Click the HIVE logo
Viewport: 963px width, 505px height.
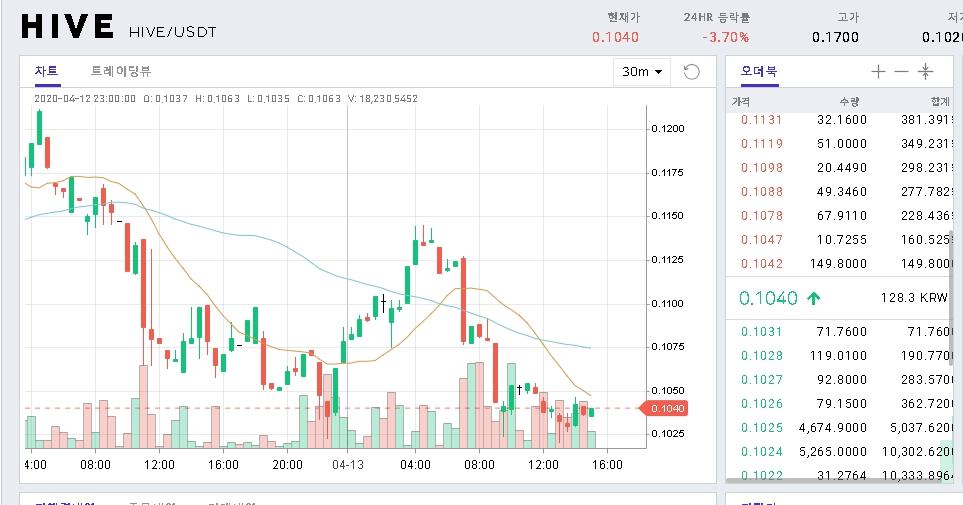point(67,27)
